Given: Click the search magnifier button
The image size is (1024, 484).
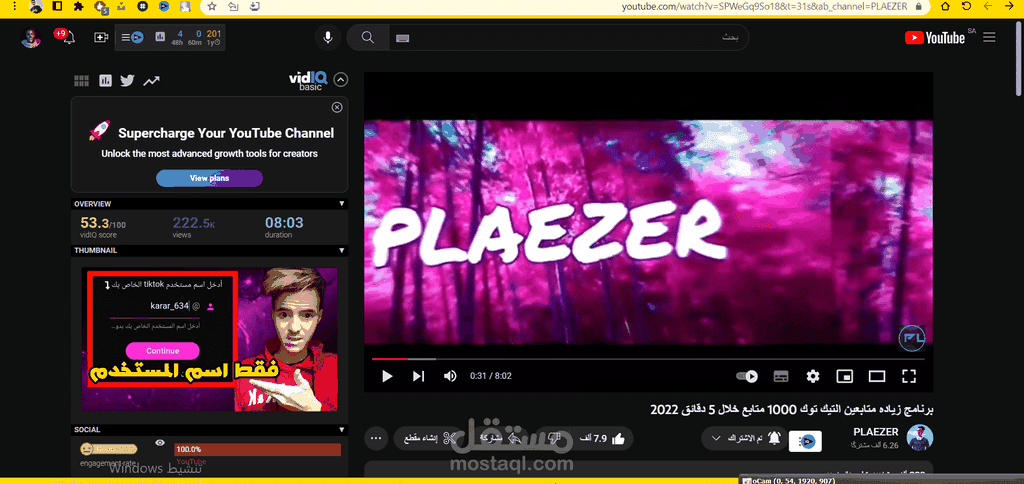Looking at the screenshot, I should (368, 38).
